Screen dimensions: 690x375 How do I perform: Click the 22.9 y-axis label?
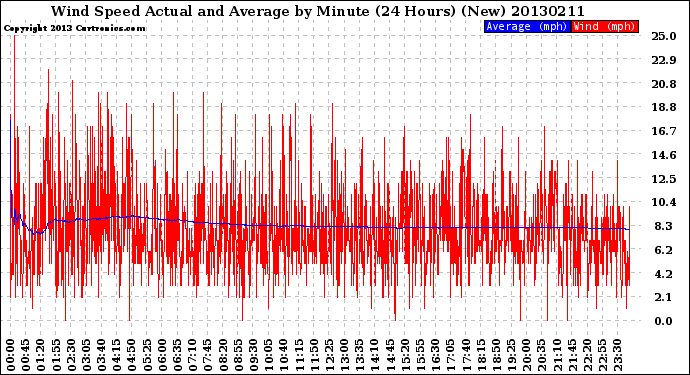click(x=664, y=60)
